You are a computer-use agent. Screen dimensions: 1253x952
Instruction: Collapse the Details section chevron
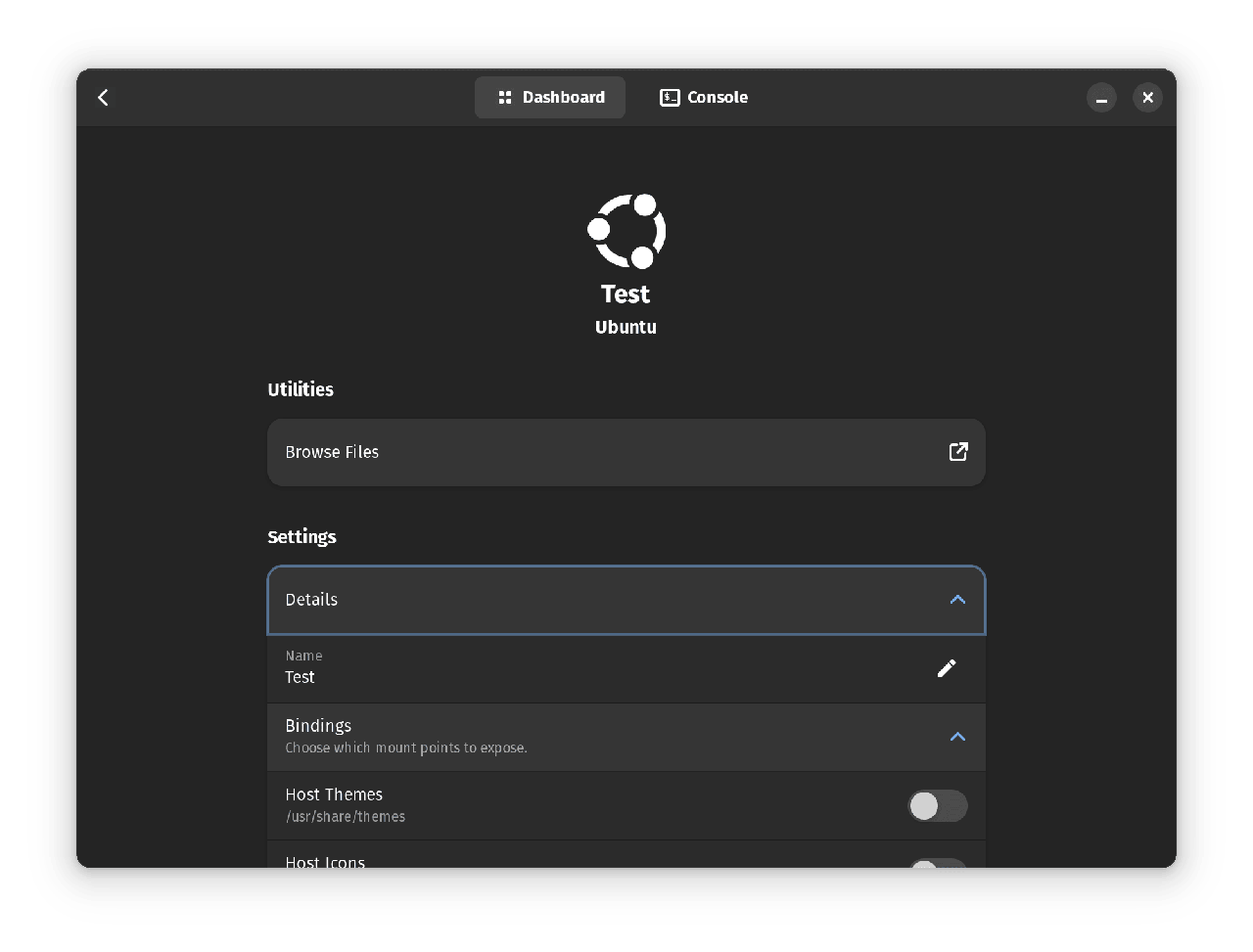coord(957,600)
